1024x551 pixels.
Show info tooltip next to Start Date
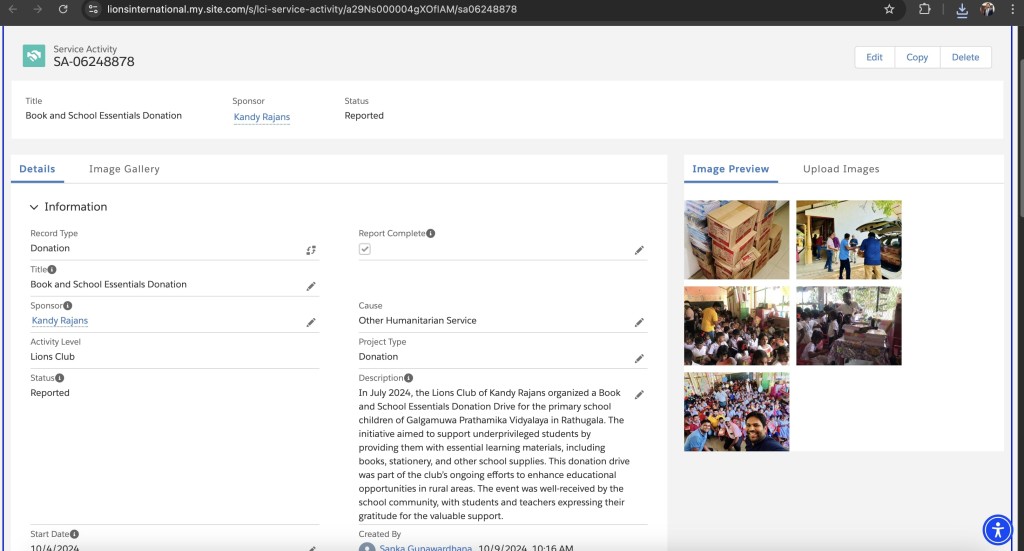pyautogui.click(x=74, y=534)
